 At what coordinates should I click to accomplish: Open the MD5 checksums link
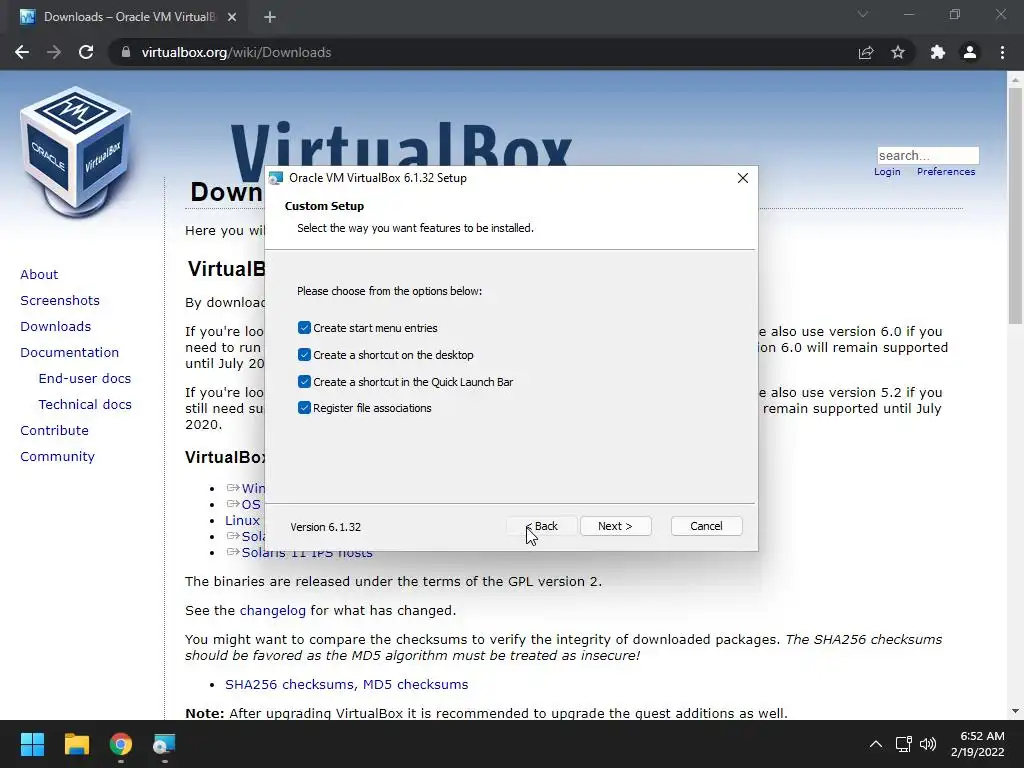click(x=415, y=684)
